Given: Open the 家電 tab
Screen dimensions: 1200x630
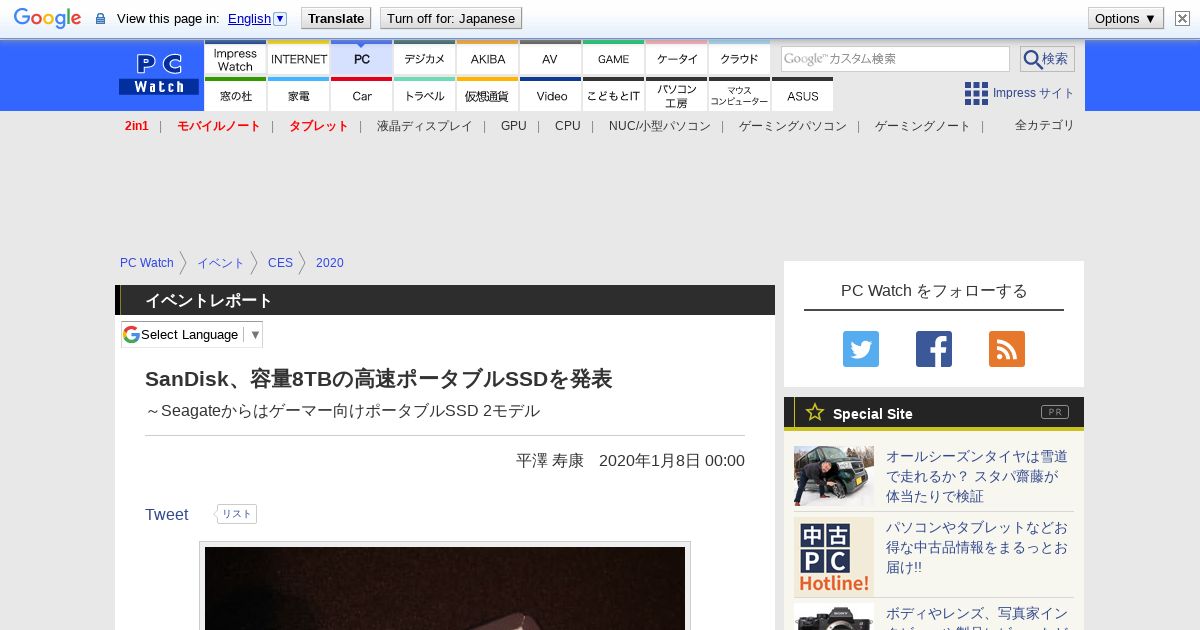Looking at the screenshot, I should pyautogui.click(x=299, y=95).
